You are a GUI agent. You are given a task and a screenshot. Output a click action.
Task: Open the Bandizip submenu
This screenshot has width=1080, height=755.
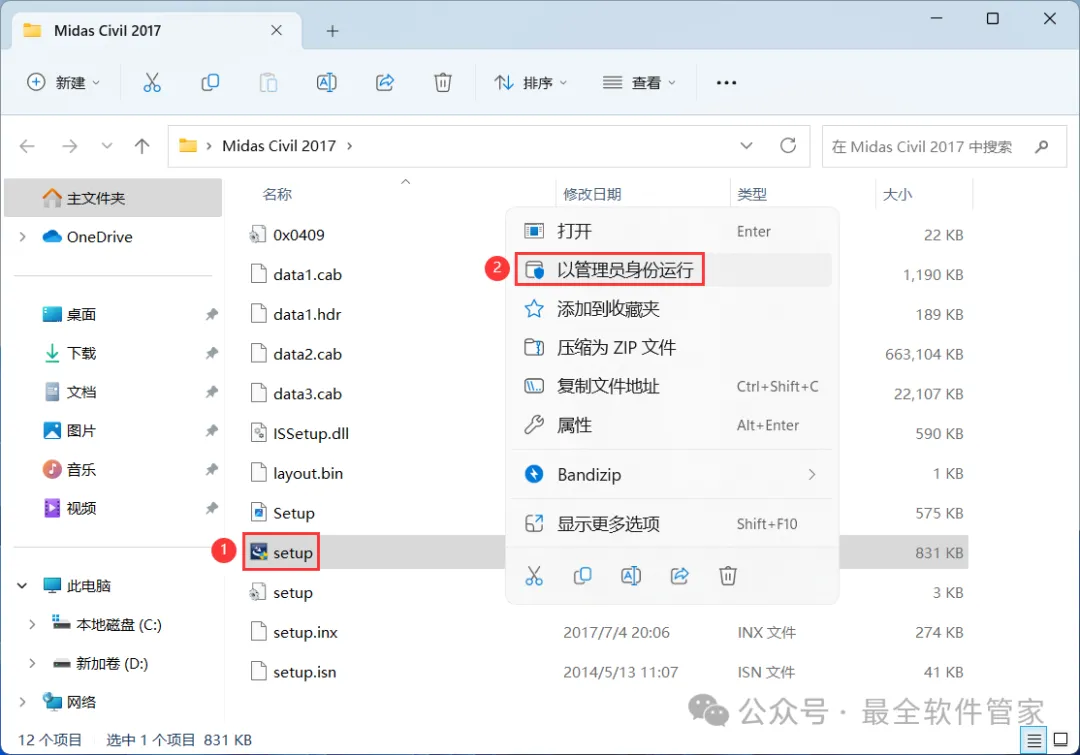coord(673,475)
